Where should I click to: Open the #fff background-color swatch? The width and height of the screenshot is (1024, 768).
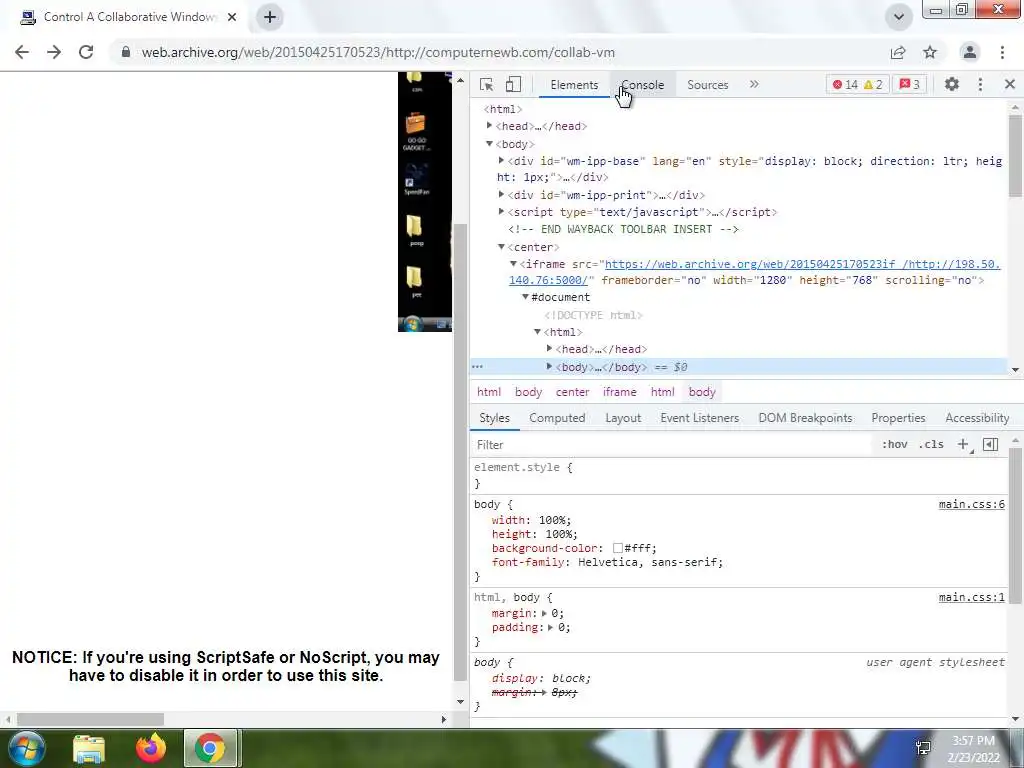[x=617, y=549]
